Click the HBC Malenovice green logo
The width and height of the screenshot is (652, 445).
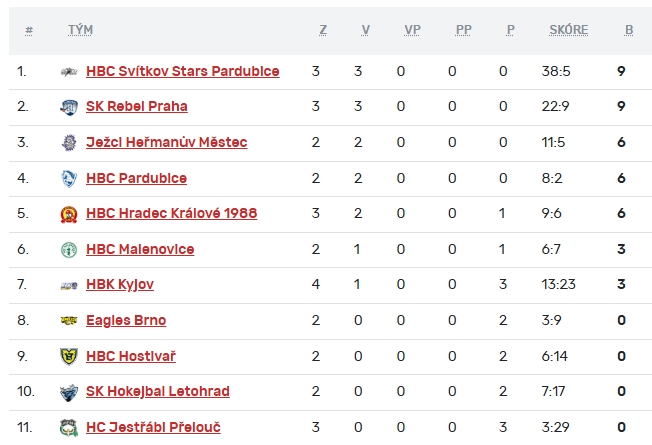pyautogui.click(x=69, y=250)
